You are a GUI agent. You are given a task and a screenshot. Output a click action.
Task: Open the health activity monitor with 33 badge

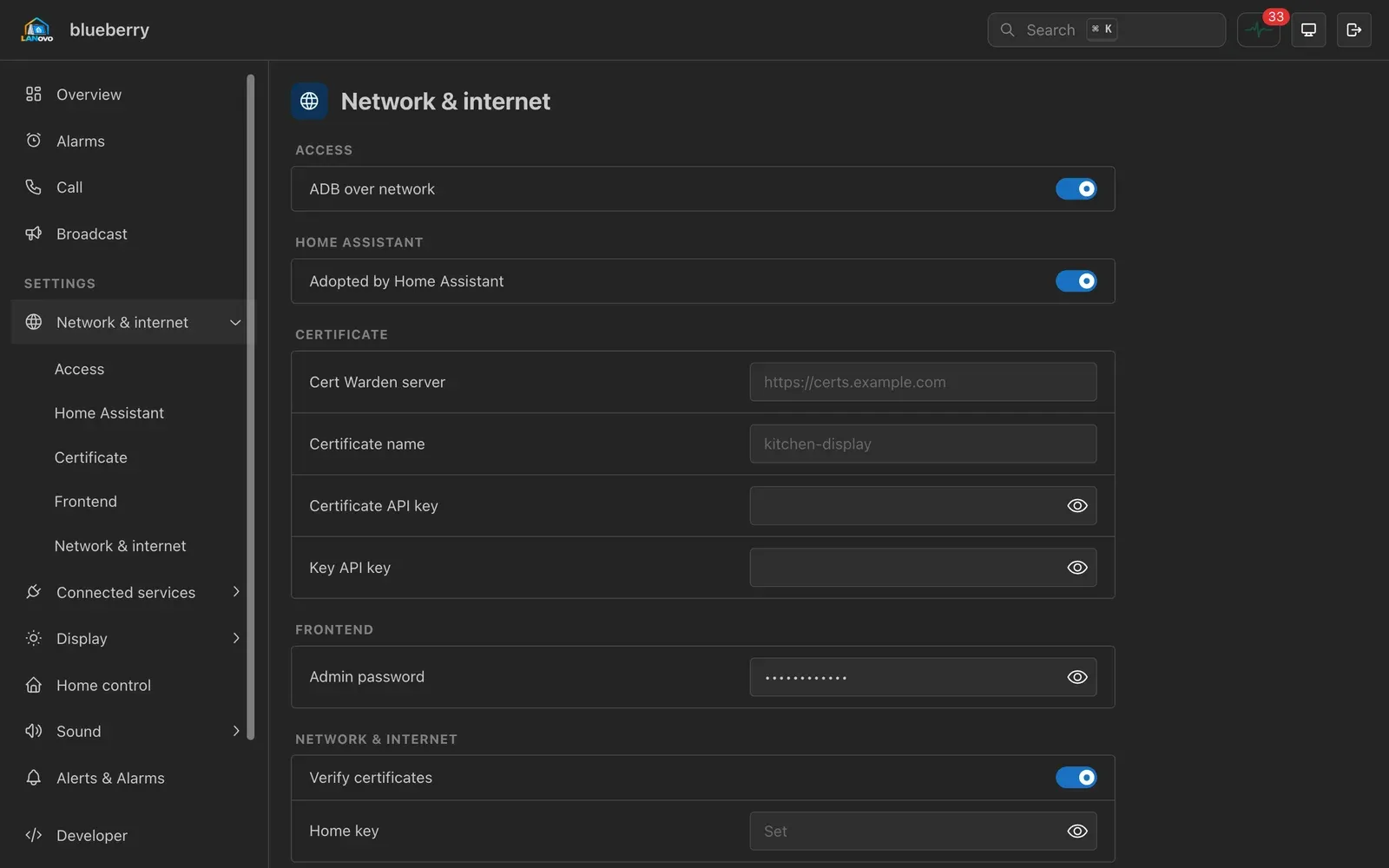[1258, 30]
